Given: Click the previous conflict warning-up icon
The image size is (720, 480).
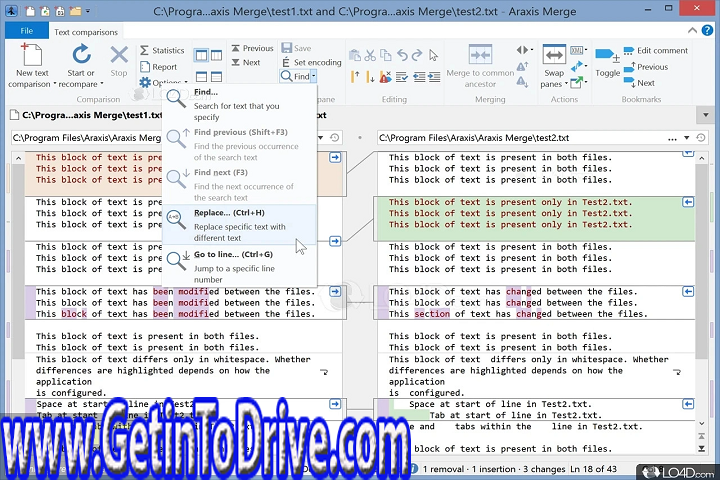Looking at the screenshot, I should (522, 67).
